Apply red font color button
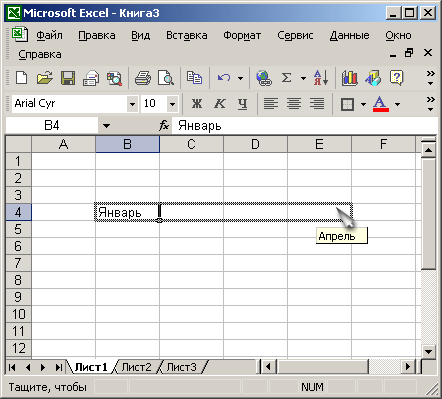Image resolution: width=442 pixels, height=399 pixels. click(381, 104)
